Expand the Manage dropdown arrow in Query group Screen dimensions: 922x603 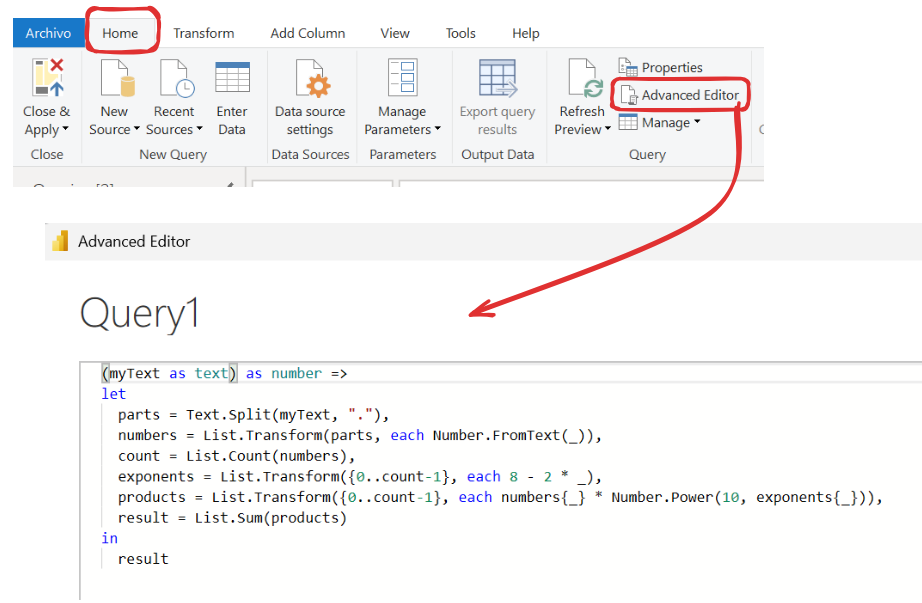697,122
